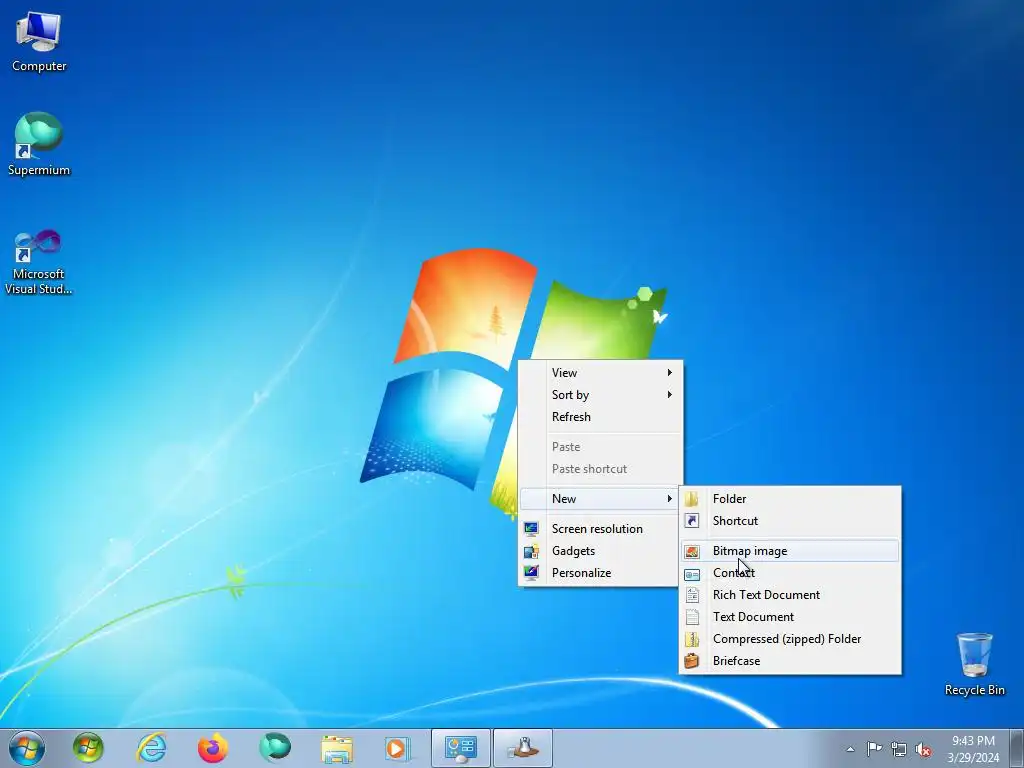The width and height of the screenshot is (1024, 768).
Task: Choose Personalize in the context menu
Action: [601, 573]
